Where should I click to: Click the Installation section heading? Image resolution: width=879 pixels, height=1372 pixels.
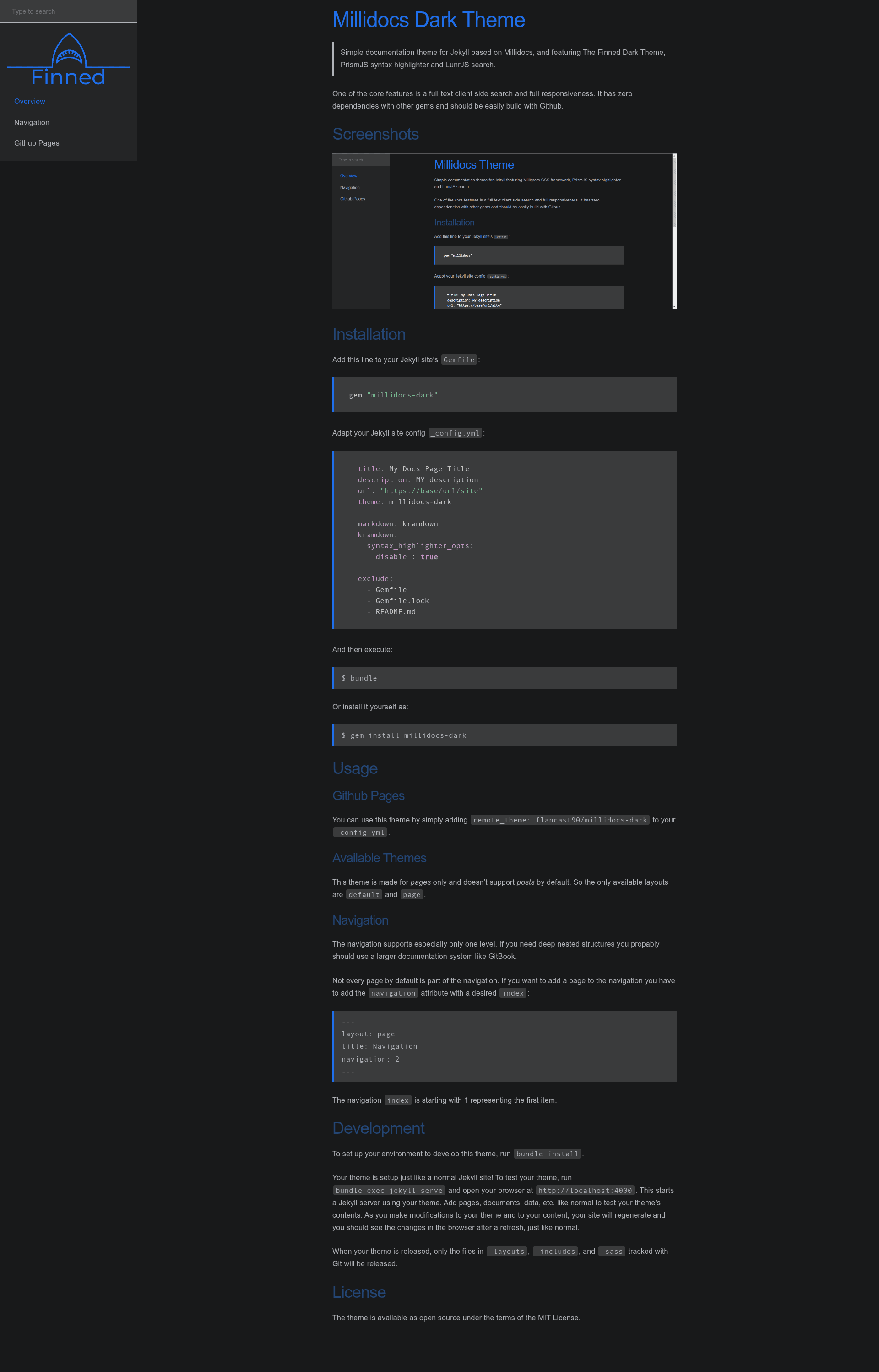click(369, 335)
